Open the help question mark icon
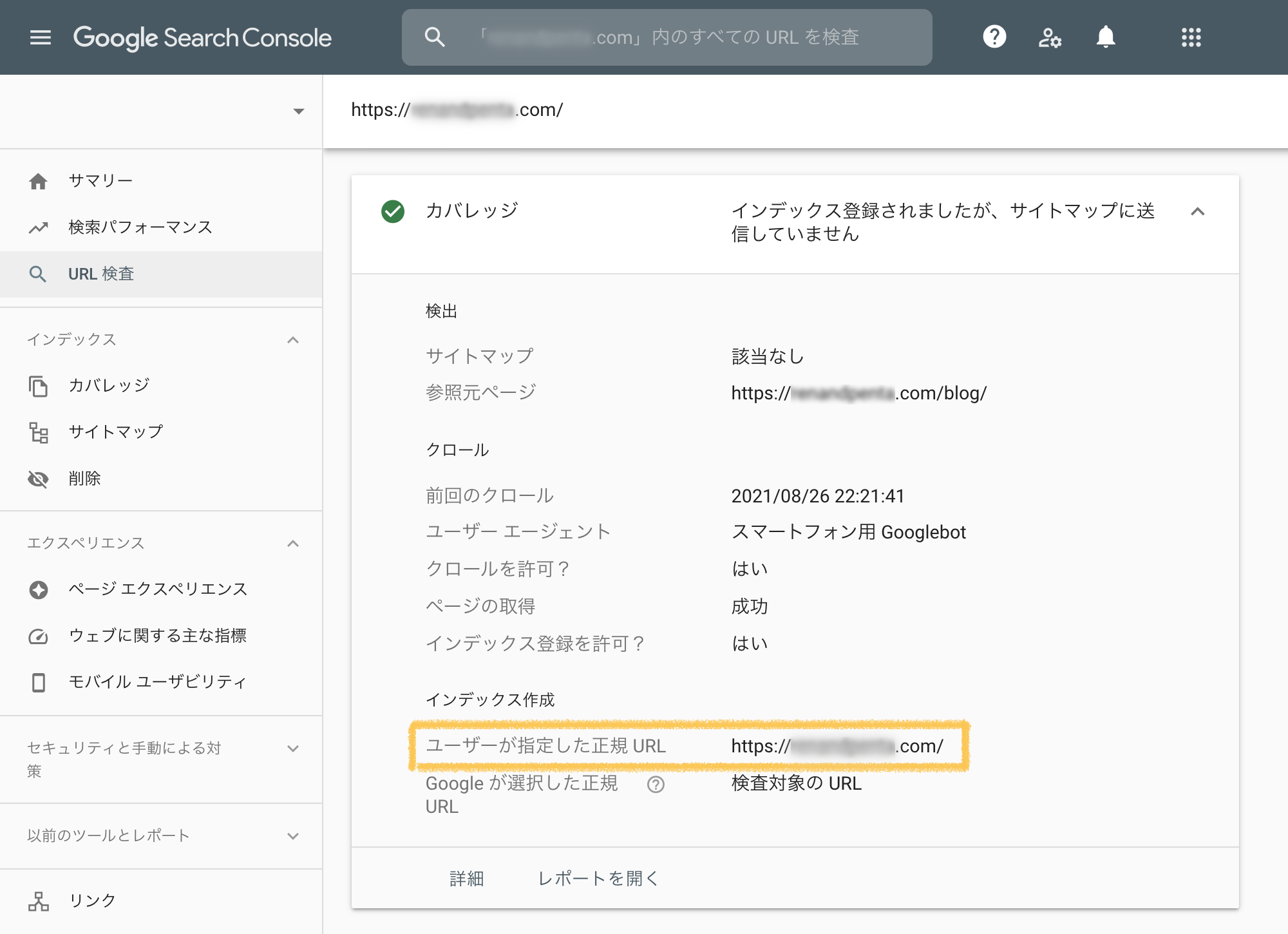 tap(994, 37)
